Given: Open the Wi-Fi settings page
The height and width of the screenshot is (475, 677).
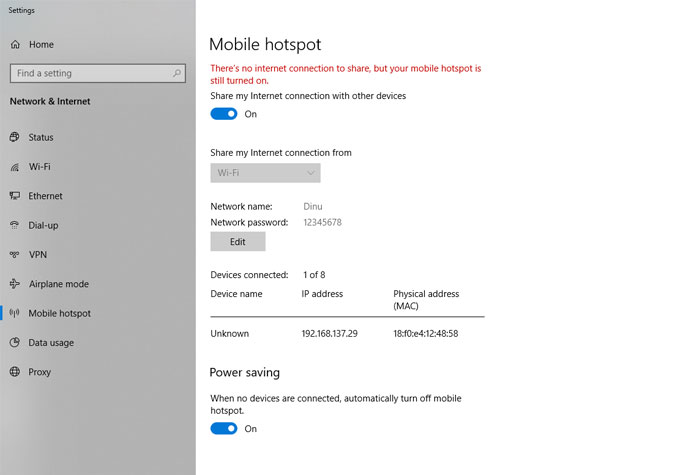Looking at the screenshot, I should 40,167.
